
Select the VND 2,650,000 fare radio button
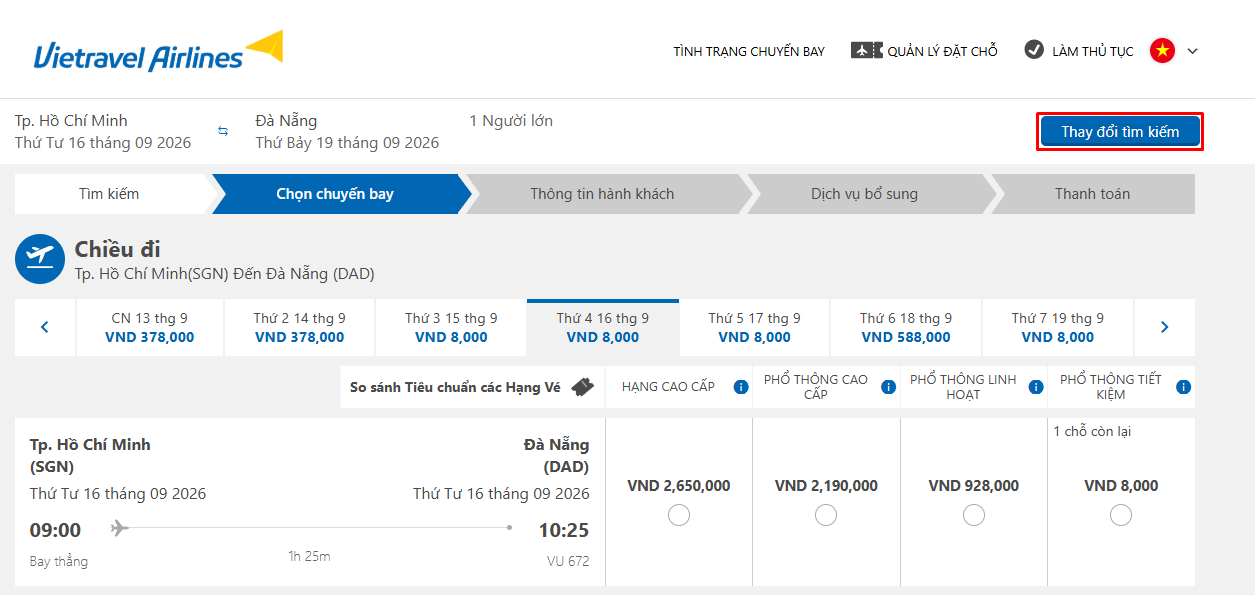[x=679, y=515]
